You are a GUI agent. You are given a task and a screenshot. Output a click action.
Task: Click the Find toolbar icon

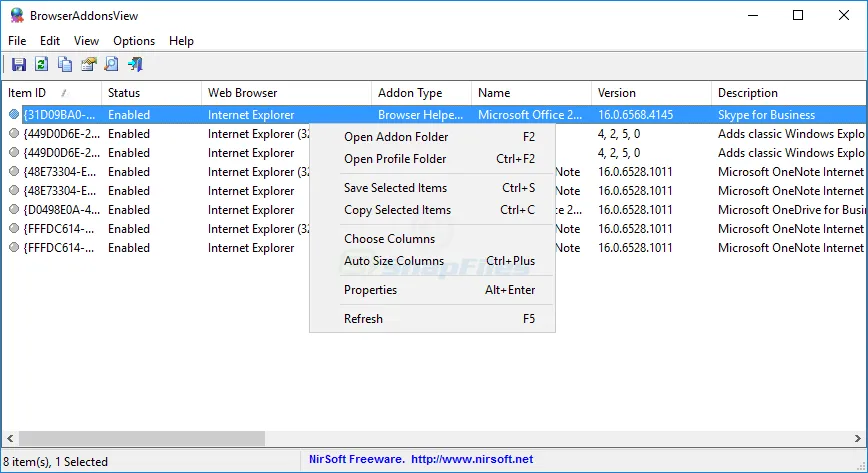pos(111,64)
